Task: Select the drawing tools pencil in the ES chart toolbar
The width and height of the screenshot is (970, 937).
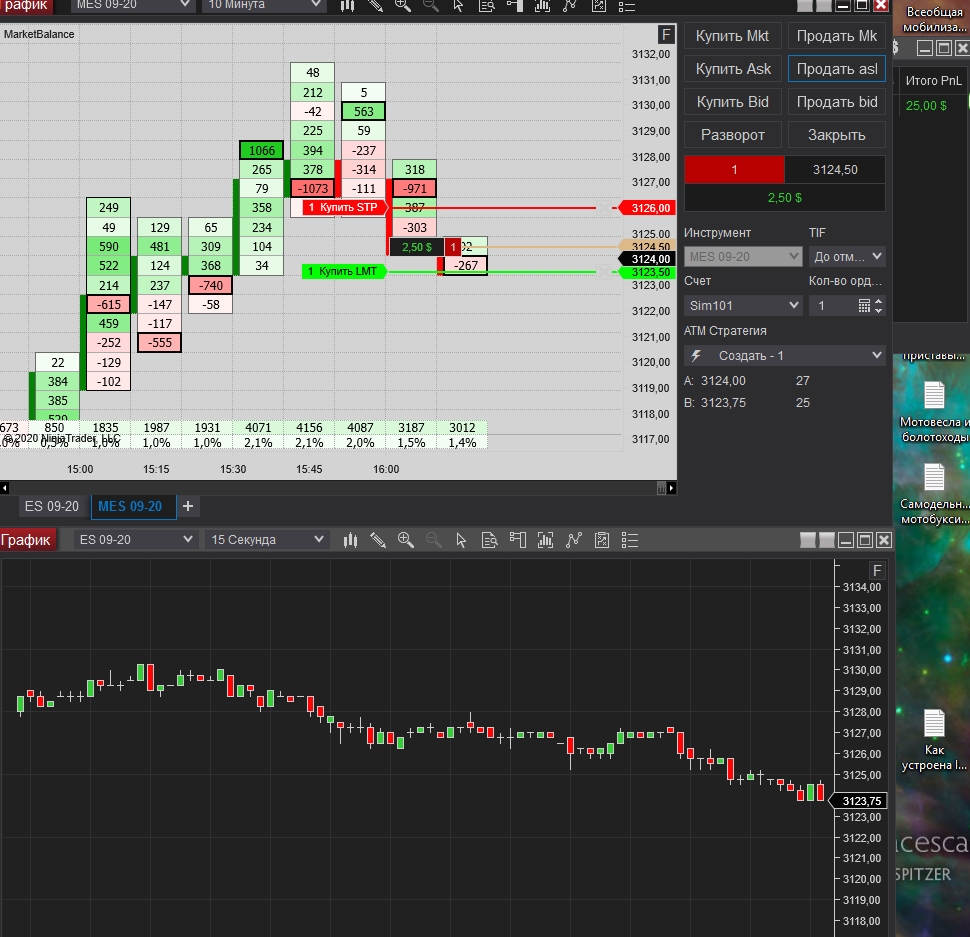Action: click(x=377, y=540)
